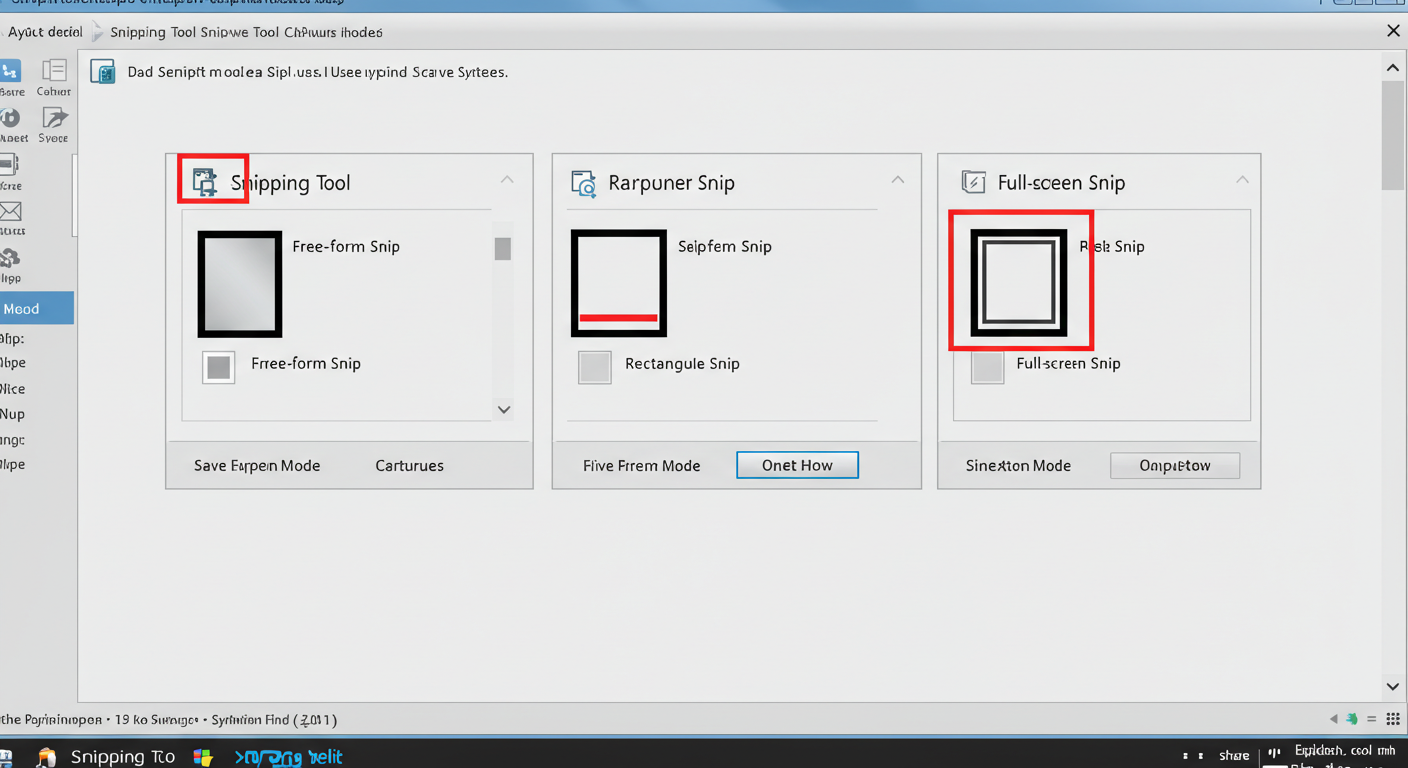Click the main scrollbar up arrow
Screen dimensions: 1408x768
pyautogui.click(x=1393, y=68)
